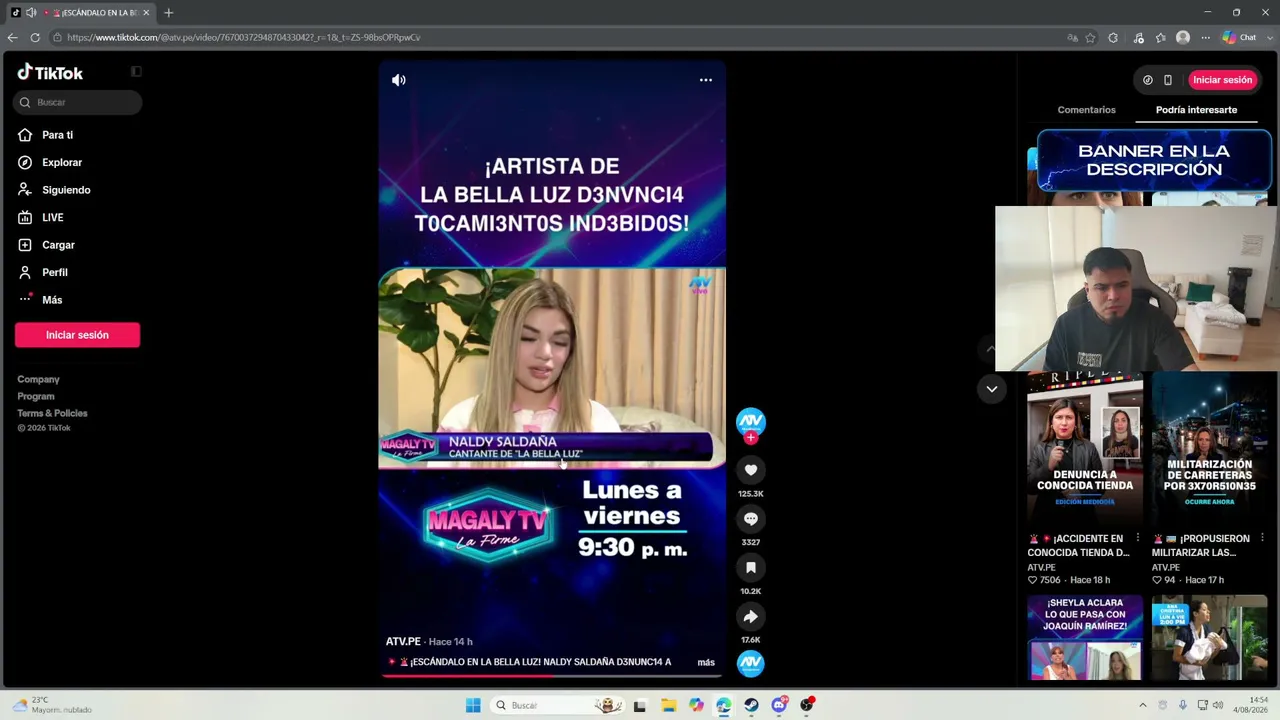Open the browser profile avatar
The height and width of the screenshot is (720, 1280).
coord(1183,37)
